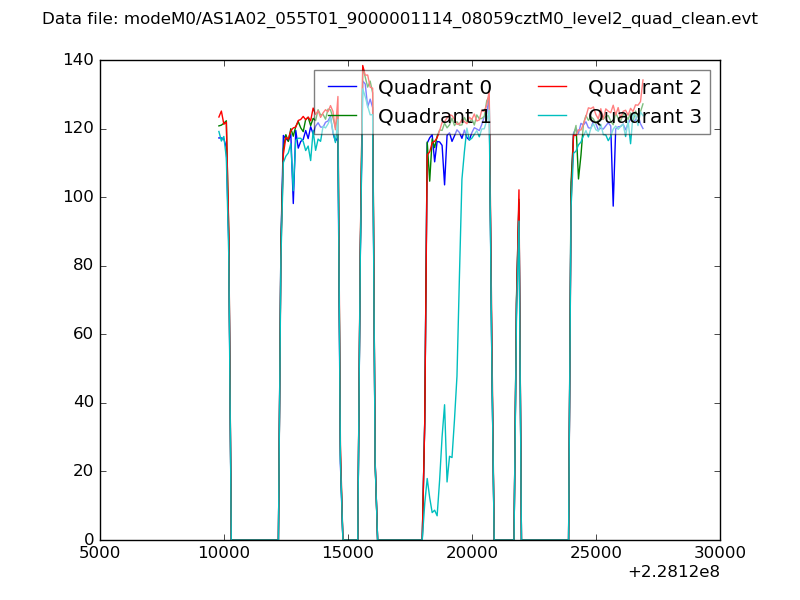Select the Quadrant 0 legend label
800x600 pixels.
(434, 86)
